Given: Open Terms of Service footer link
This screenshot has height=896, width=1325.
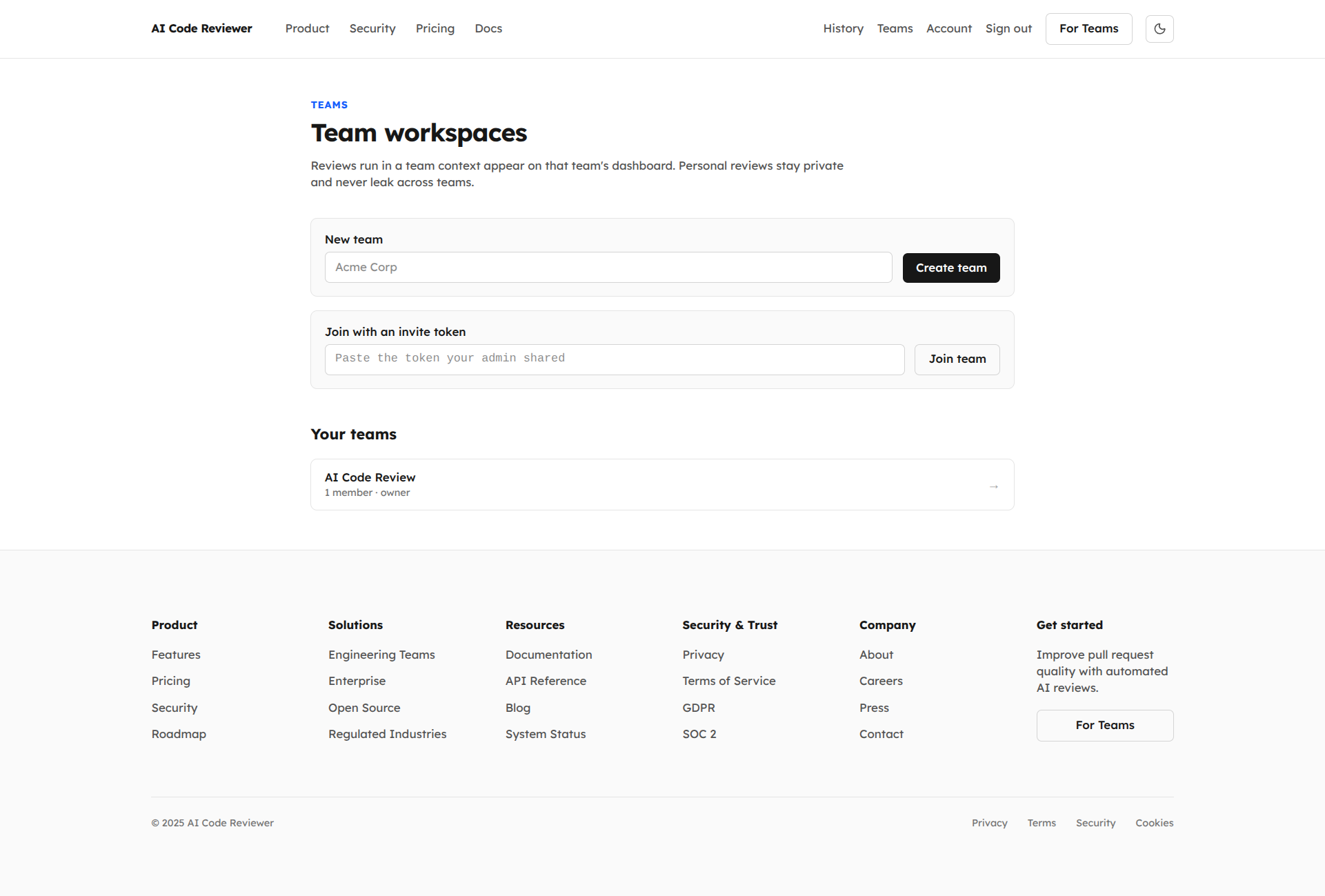Looking at the screenshot, I should (x=728, y=681).
